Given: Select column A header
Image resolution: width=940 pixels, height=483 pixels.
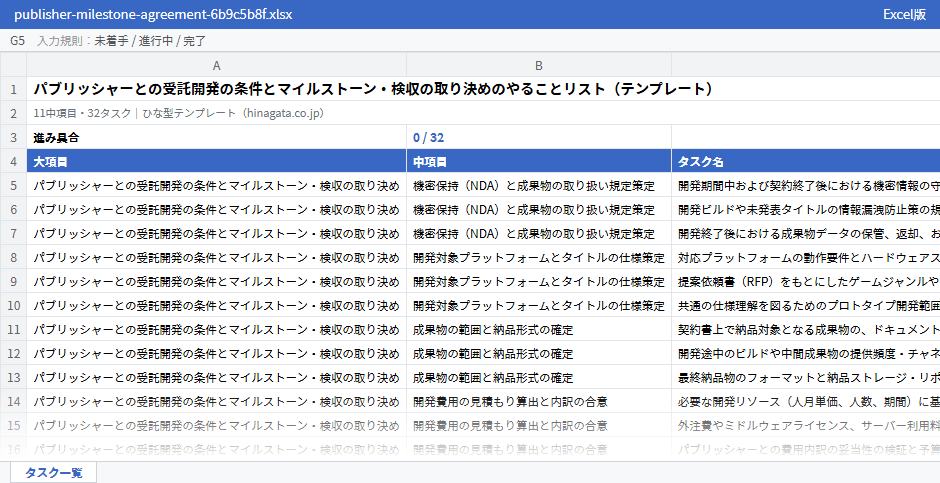Looking at the screenshot, I should [x=216, y=65].
